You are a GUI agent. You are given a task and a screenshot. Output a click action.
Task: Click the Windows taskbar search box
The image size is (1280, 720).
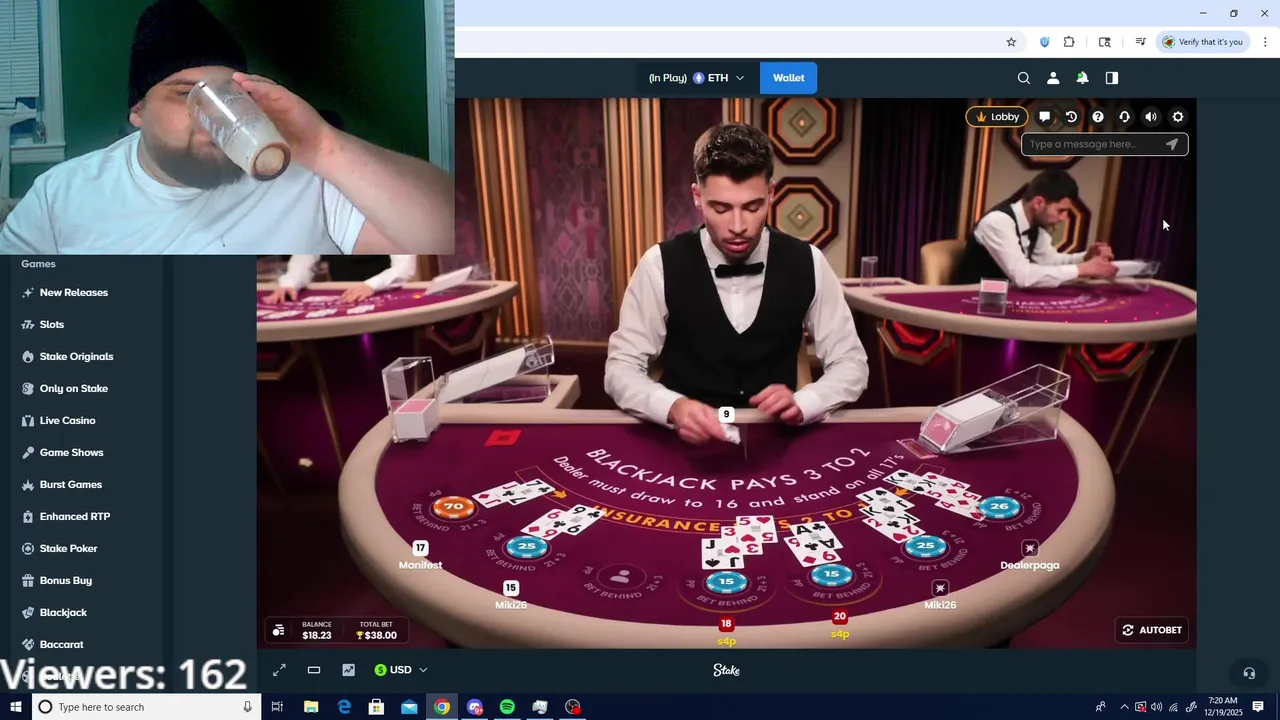point(146,707)
